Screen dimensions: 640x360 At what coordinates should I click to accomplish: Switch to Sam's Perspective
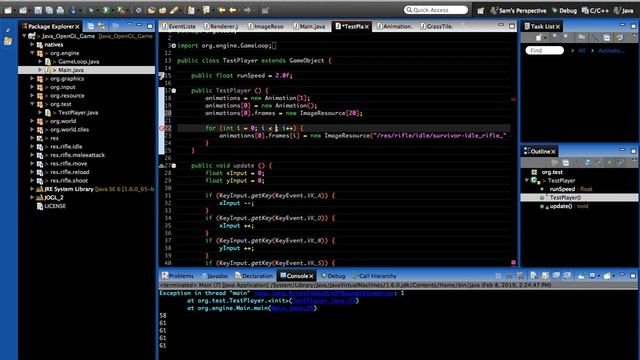(x=518, y=11)
